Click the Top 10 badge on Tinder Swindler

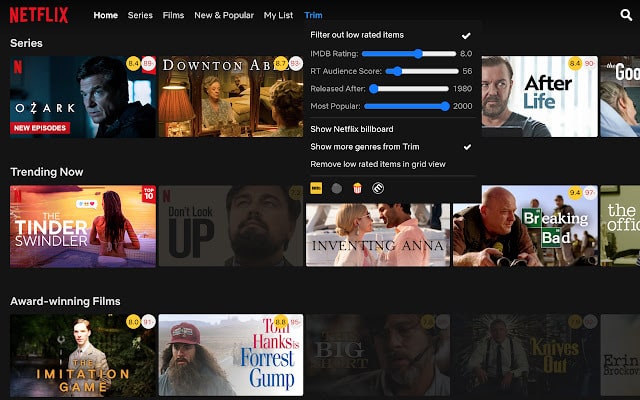pyautogui.click(x=149, y=194)
